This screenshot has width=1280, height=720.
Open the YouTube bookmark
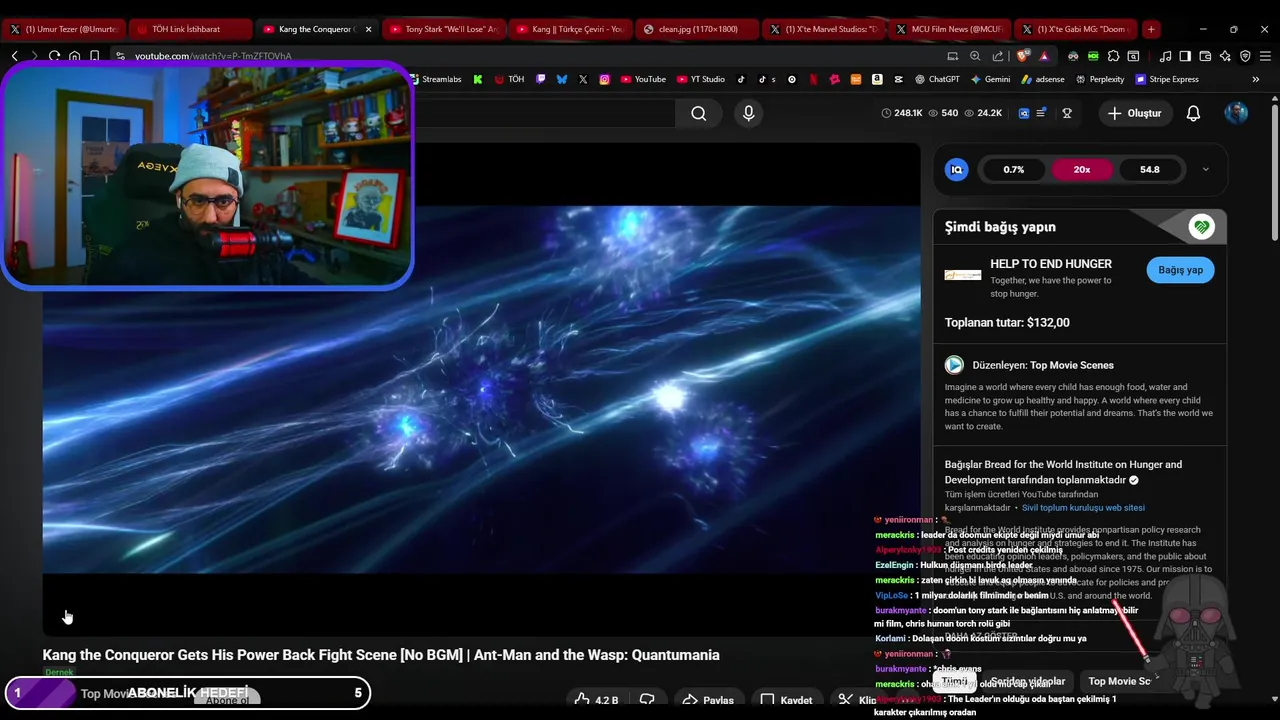pyautogui.click(x=643, y=79)
